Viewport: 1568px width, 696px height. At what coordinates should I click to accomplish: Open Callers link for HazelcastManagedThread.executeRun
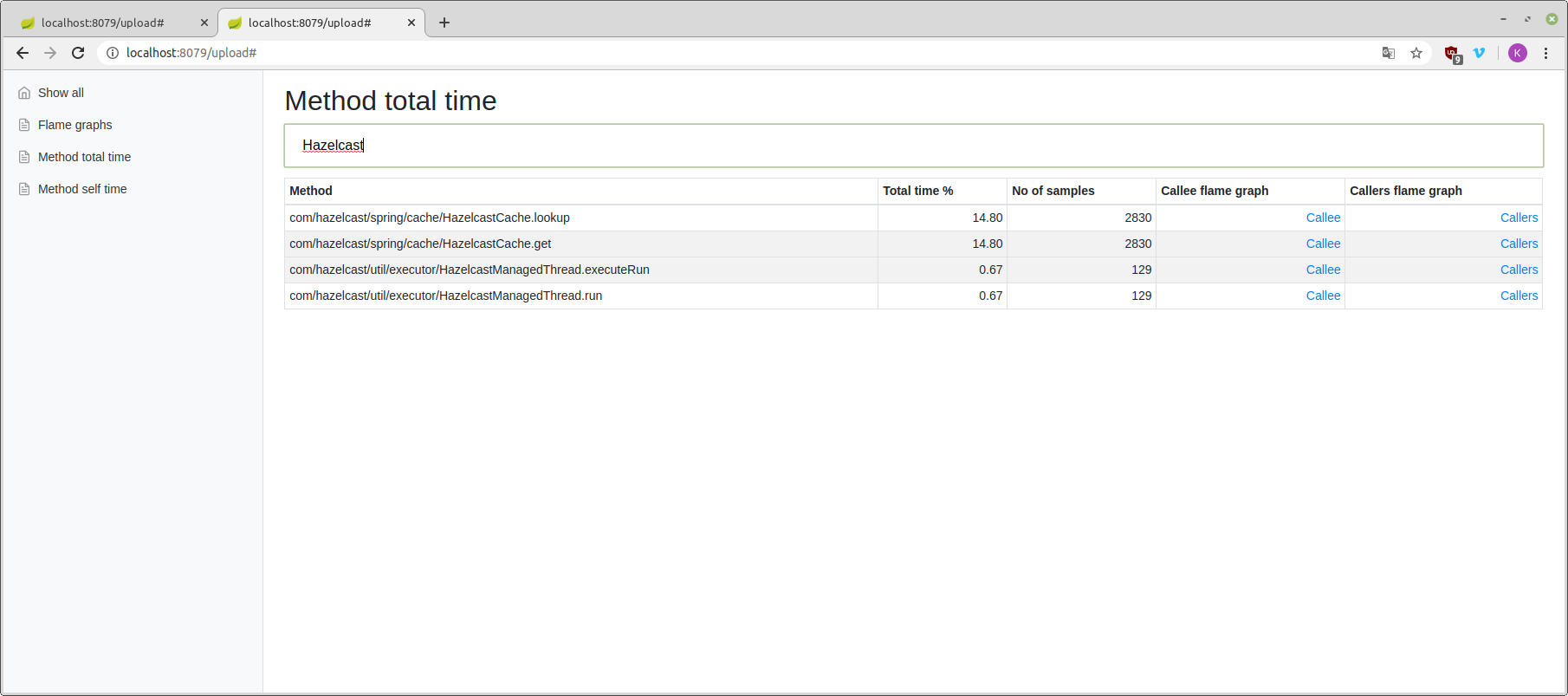[1519, 270]
